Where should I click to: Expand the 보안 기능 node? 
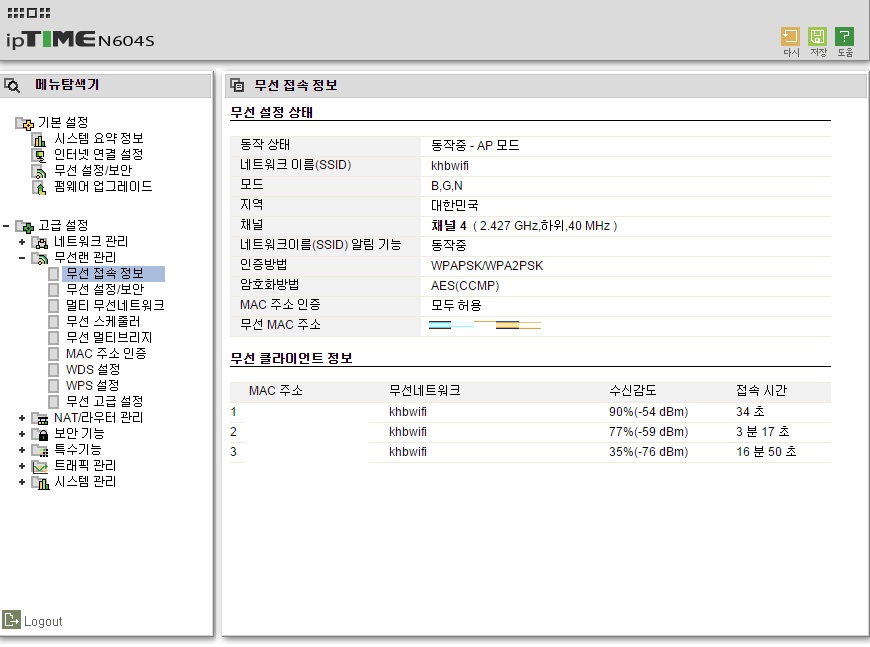22,434
